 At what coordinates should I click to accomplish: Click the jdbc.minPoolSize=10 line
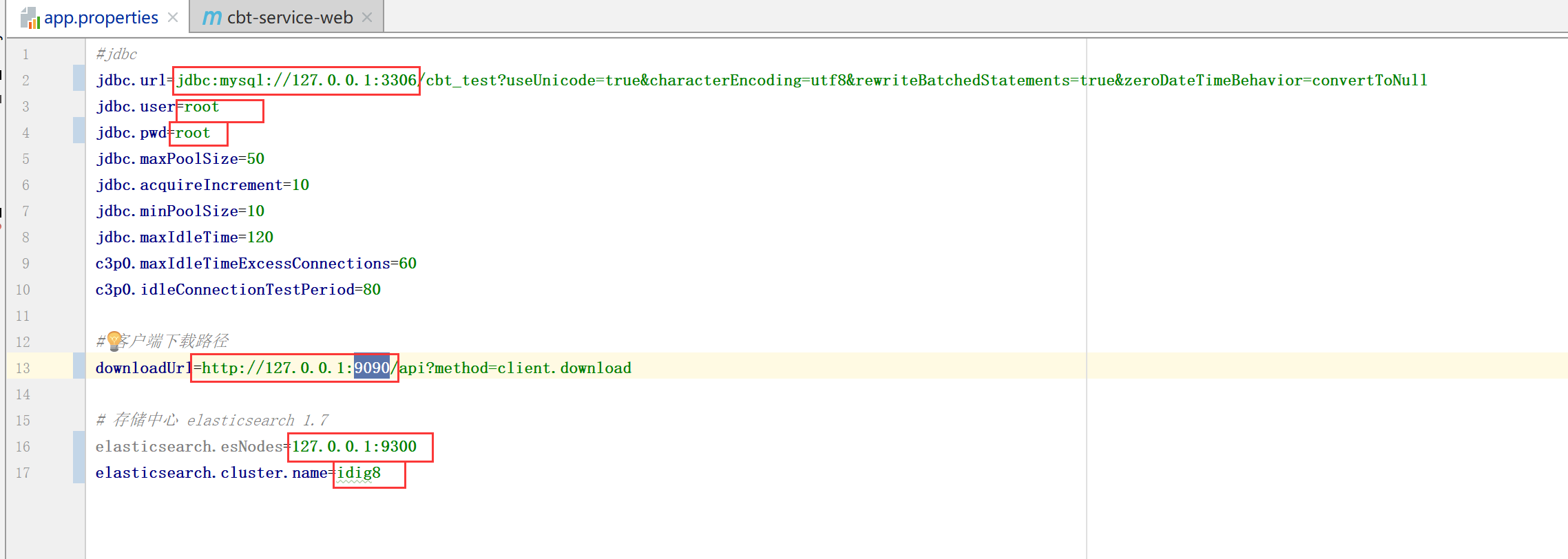(180, 211)
